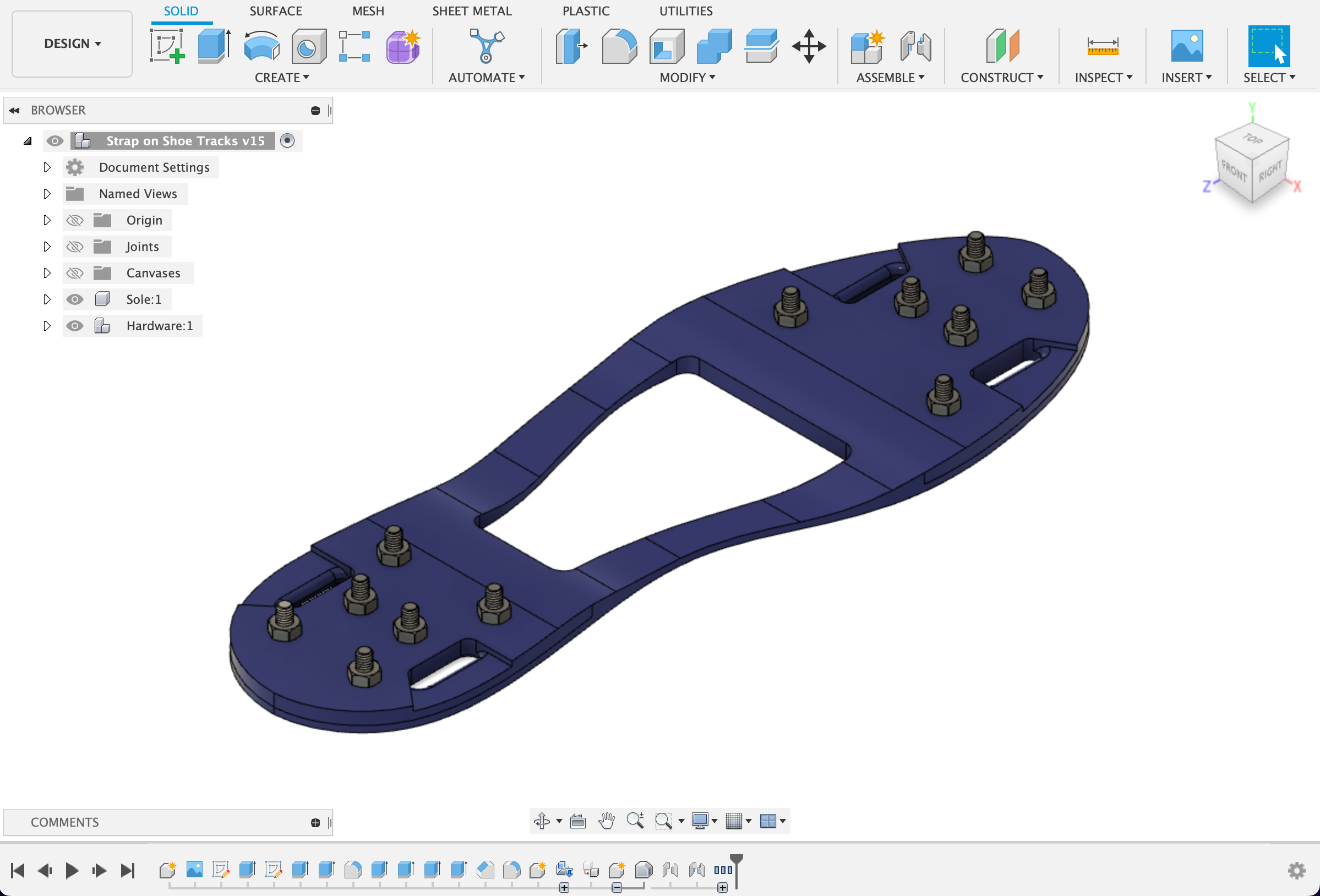Switch to the Sheet Metal tab
The width and height of the screenshot is (1320, 896).
coord(472,11)
